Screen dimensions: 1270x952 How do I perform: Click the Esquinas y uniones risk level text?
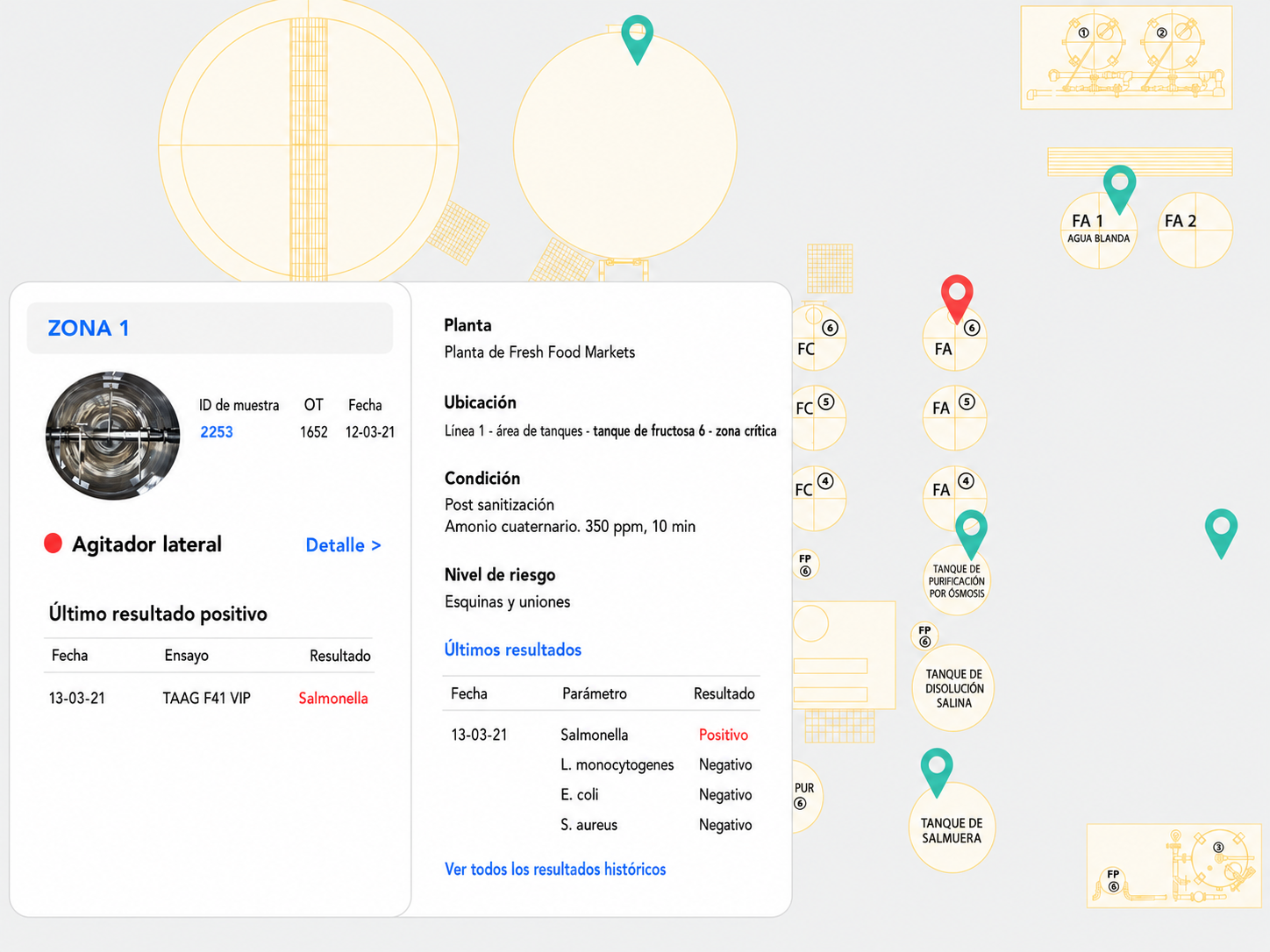[x=508, y=602]
